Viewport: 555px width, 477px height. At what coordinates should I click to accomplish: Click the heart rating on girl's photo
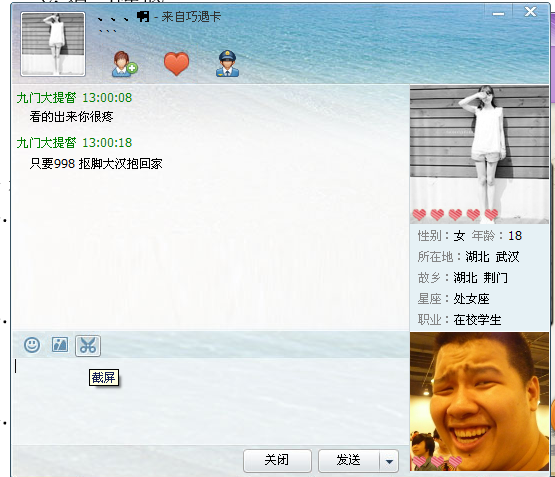coord(455,214)
